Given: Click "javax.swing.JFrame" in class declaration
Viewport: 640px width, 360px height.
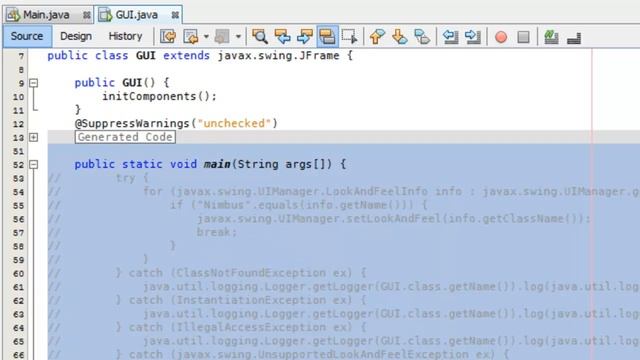Looking at the screenshot, I should coord(278,56).
